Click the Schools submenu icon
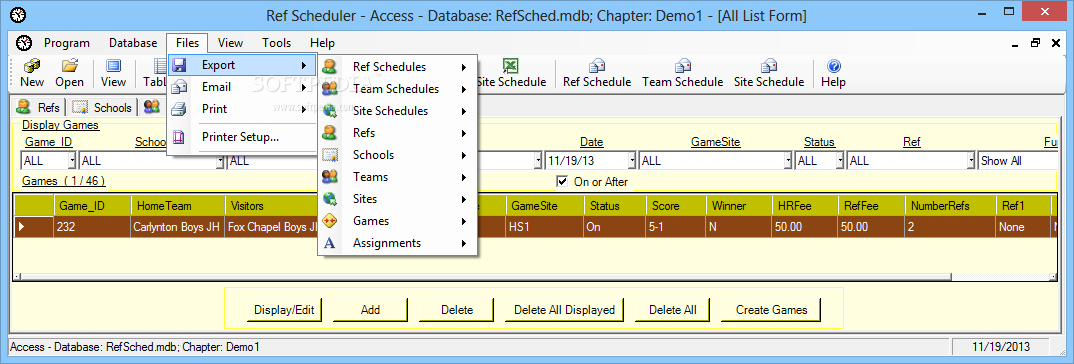The image size is (1074, 364). [329, 155]
